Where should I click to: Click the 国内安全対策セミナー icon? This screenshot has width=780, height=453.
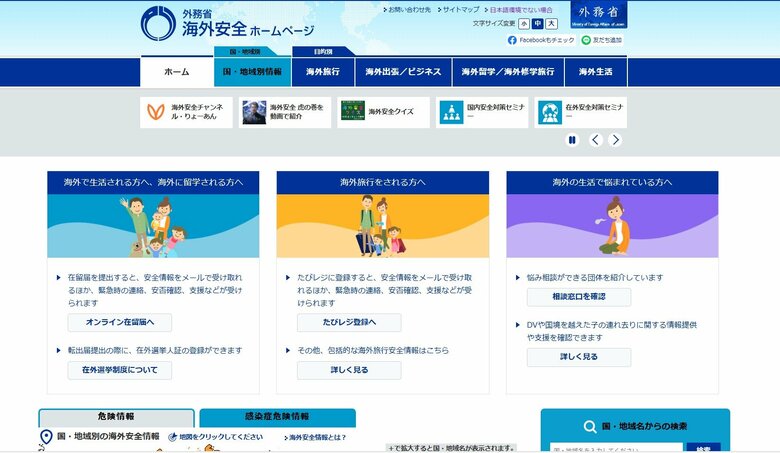451,112
